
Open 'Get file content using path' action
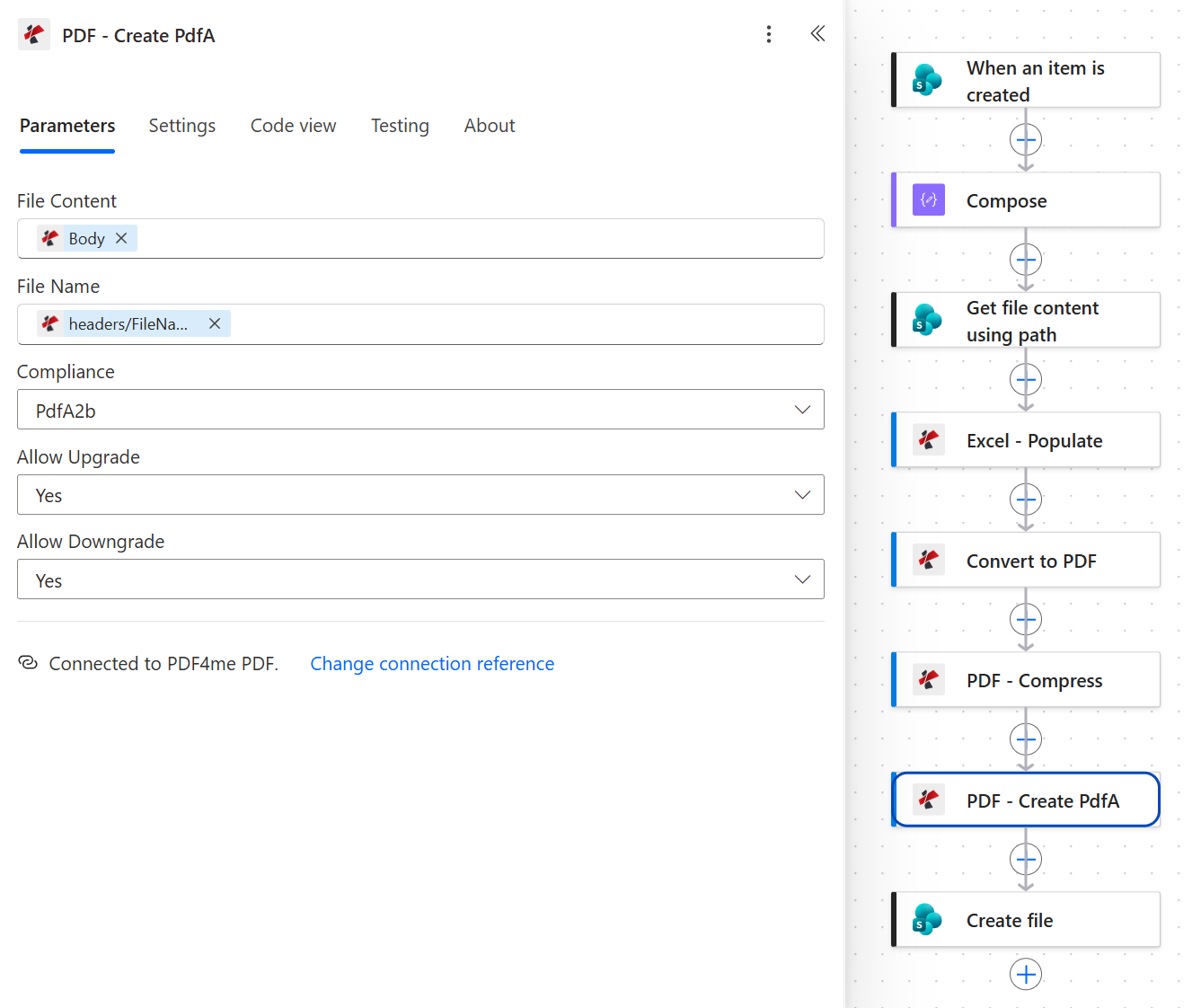click(1026, 320)
